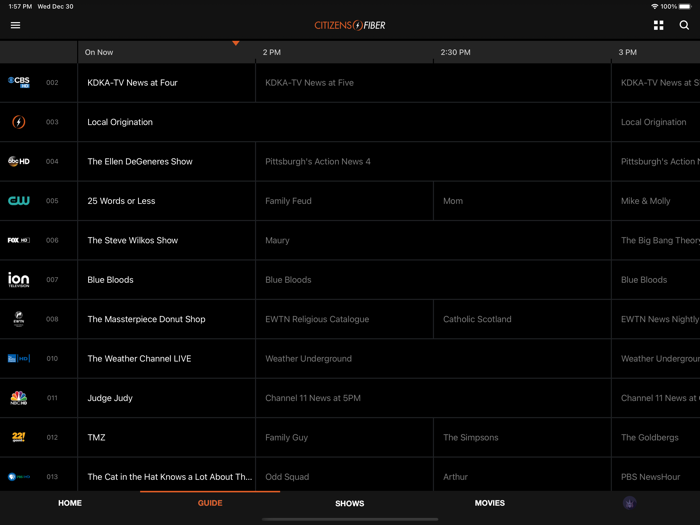Select the Weather Channel HD logo

point(19,358)
